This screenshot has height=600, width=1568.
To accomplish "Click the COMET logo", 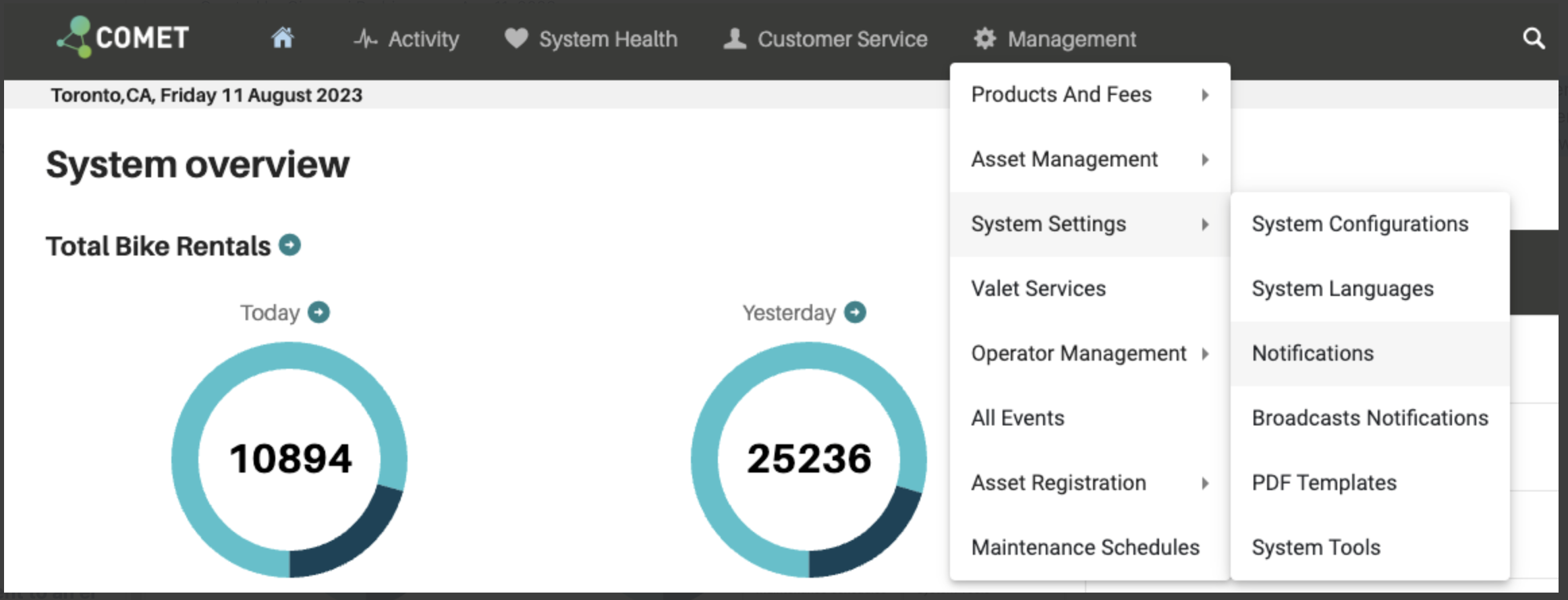I will 123,37.
